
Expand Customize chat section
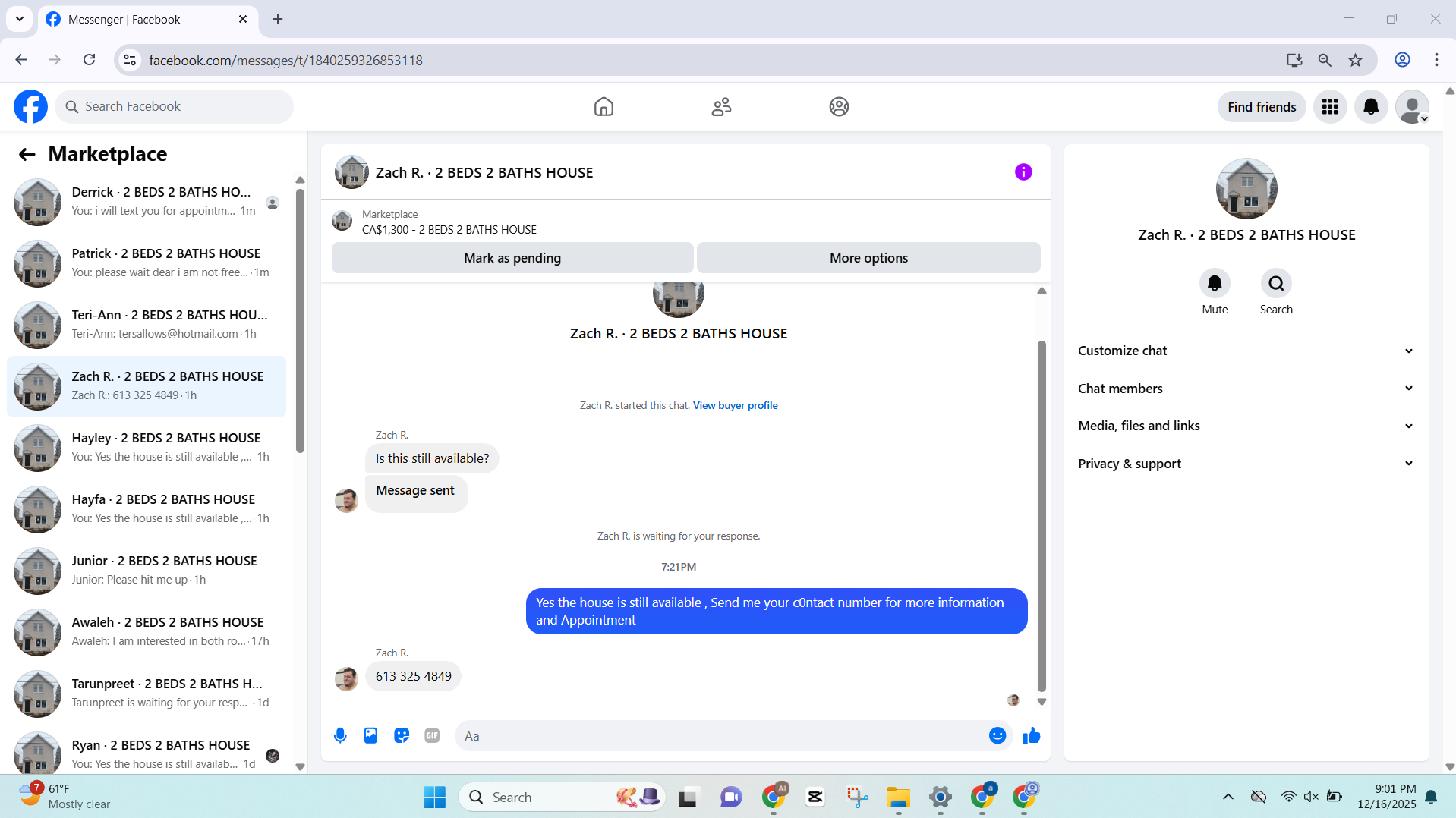[1246, 351]
